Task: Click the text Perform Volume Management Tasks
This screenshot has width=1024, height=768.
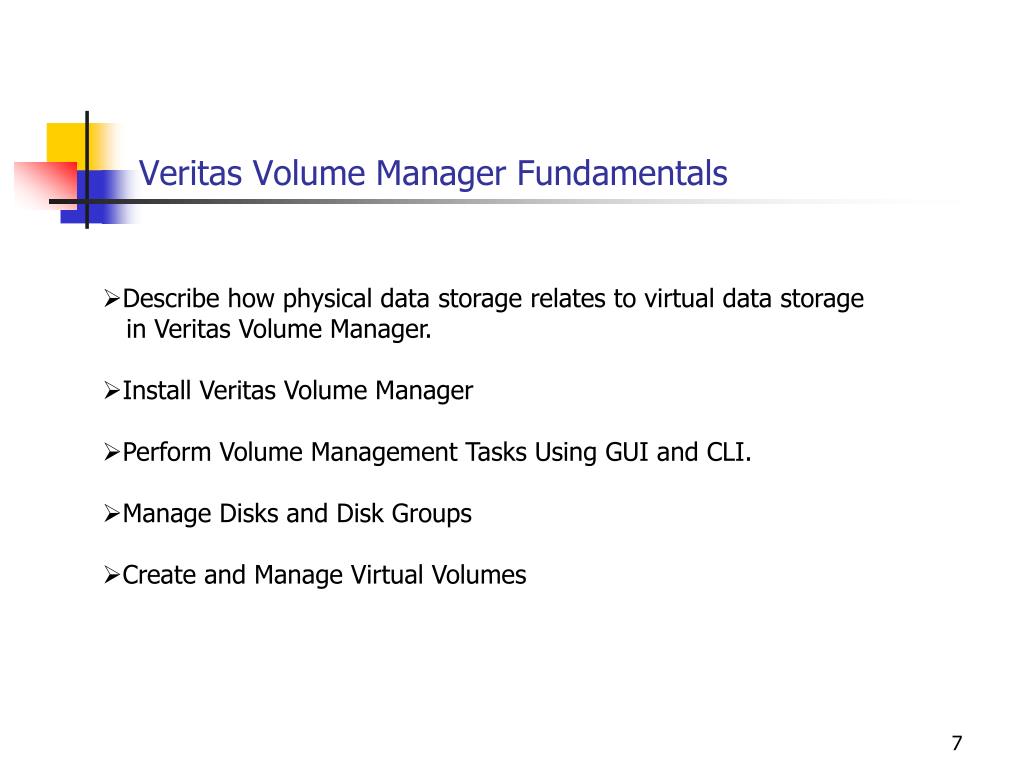Action: (325, 453)
